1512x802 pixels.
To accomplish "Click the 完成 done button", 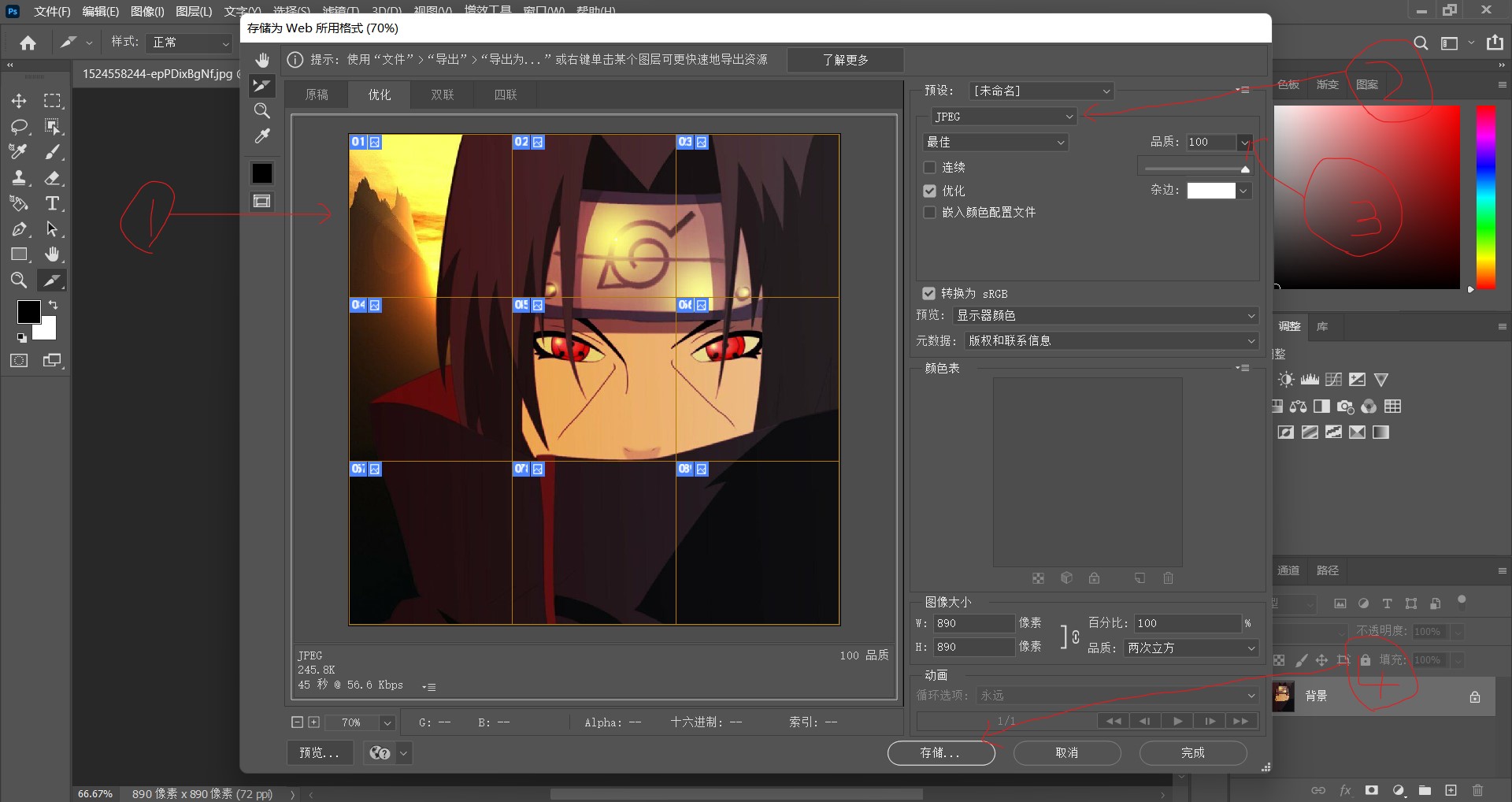I will (x=1193, y=753).
